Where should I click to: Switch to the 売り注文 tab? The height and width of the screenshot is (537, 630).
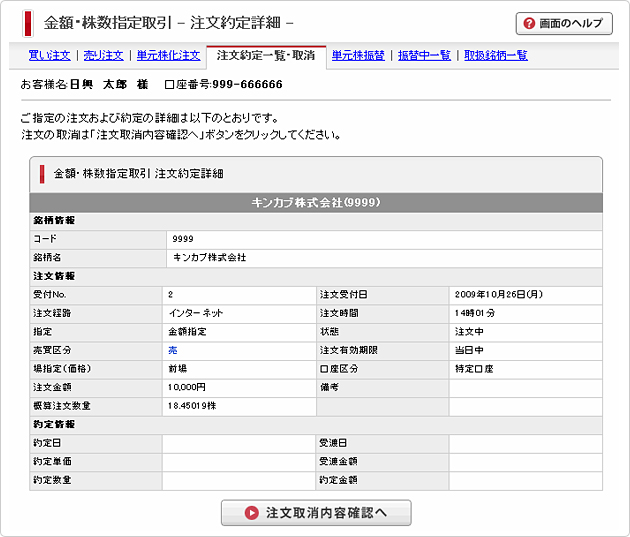[x=103, y=56]
